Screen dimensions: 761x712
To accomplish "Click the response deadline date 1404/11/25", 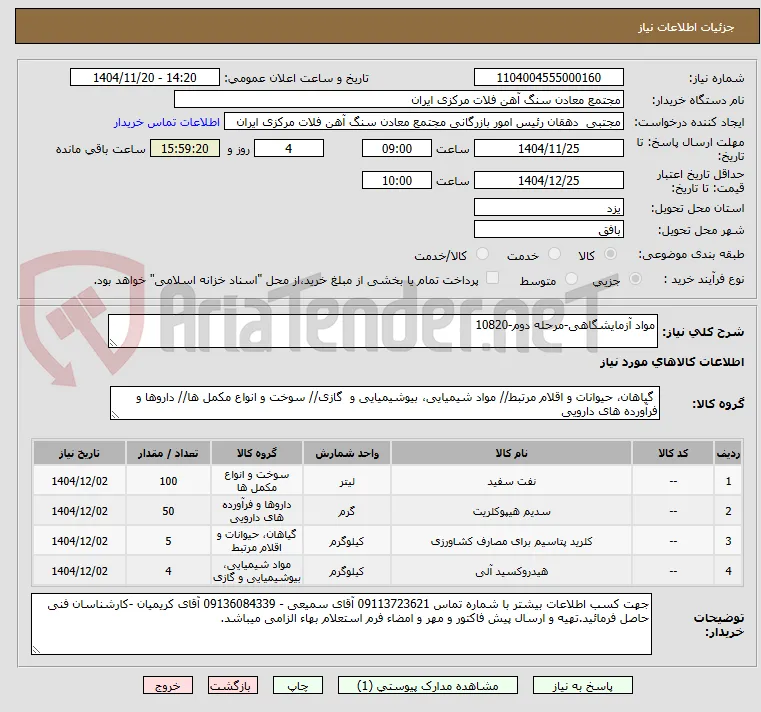I will point(548,149).
